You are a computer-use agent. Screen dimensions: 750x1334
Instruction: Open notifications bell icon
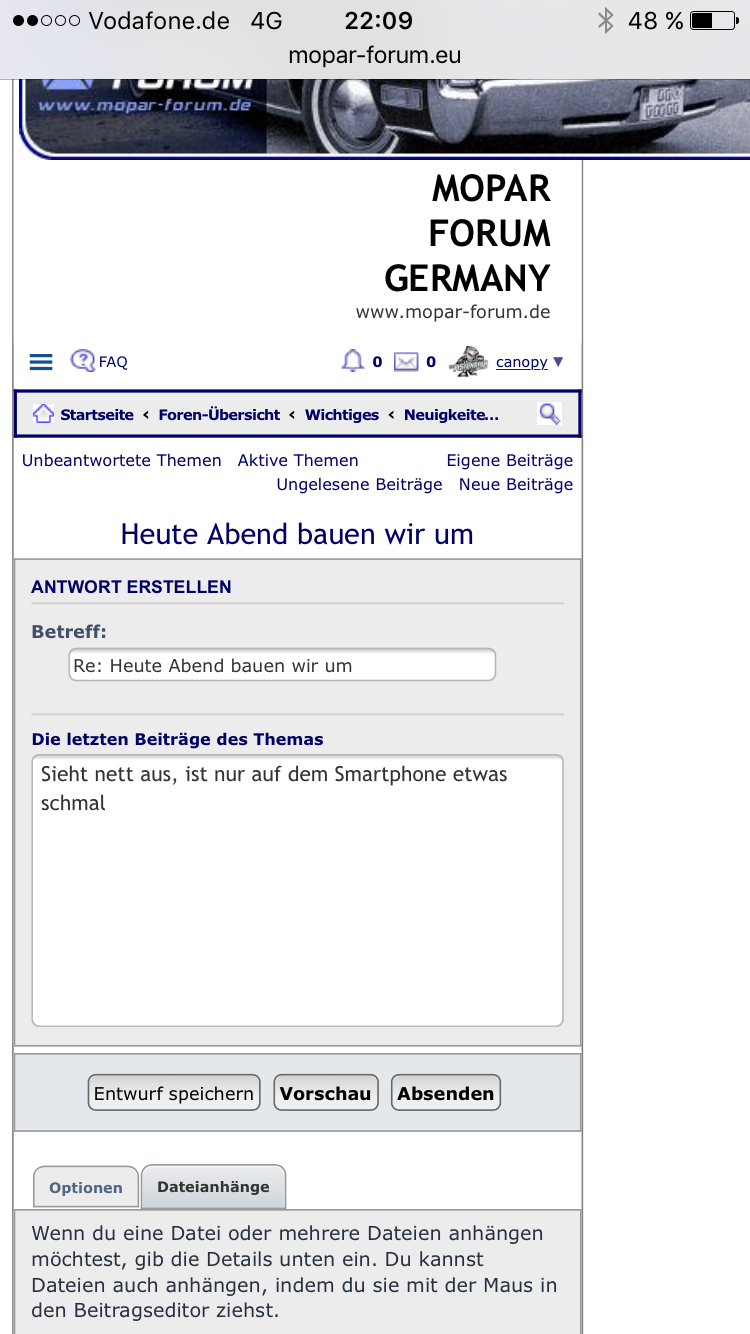coord(352,361)
